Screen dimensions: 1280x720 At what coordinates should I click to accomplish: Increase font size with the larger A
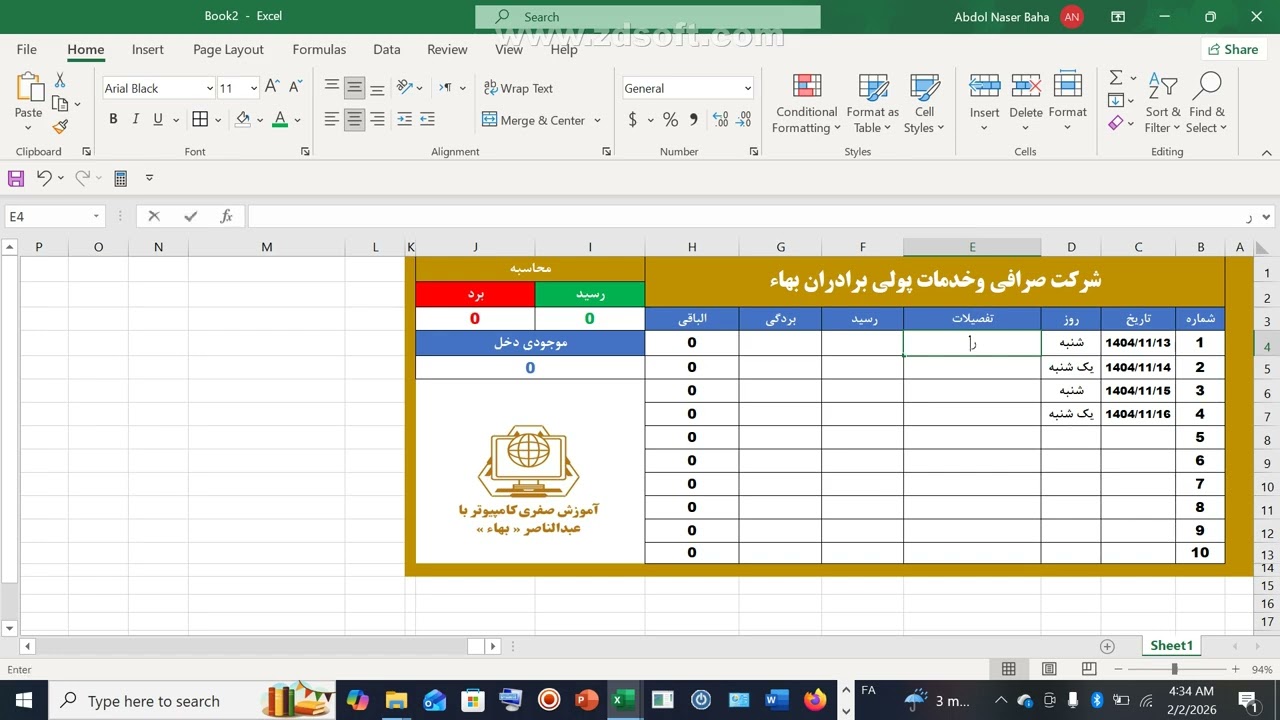[273, 88]
